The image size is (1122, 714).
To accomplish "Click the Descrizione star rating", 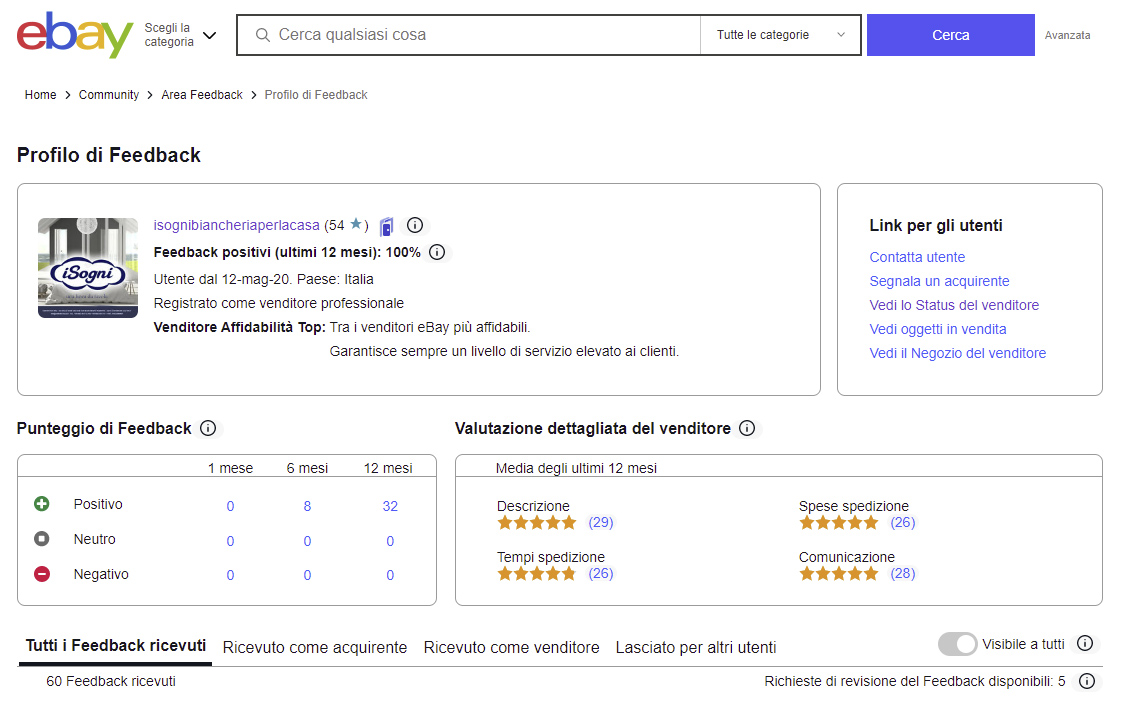I will tap(537, 522).
